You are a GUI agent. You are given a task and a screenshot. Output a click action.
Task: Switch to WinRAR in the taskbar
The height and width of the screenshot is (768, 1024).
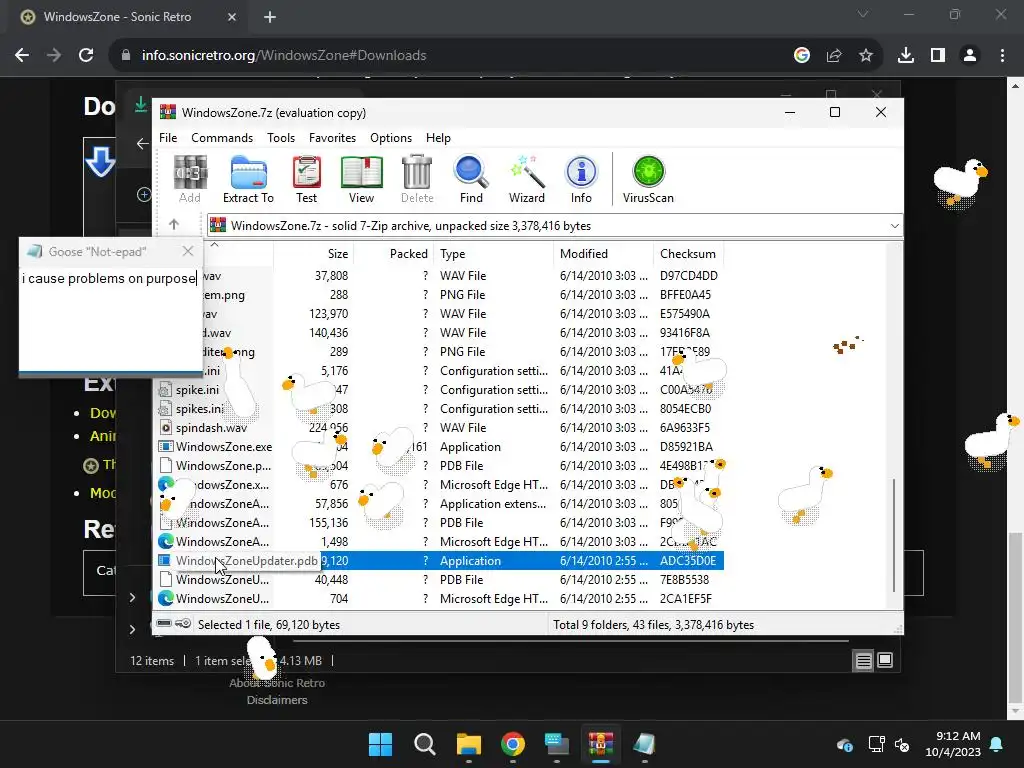600,744
